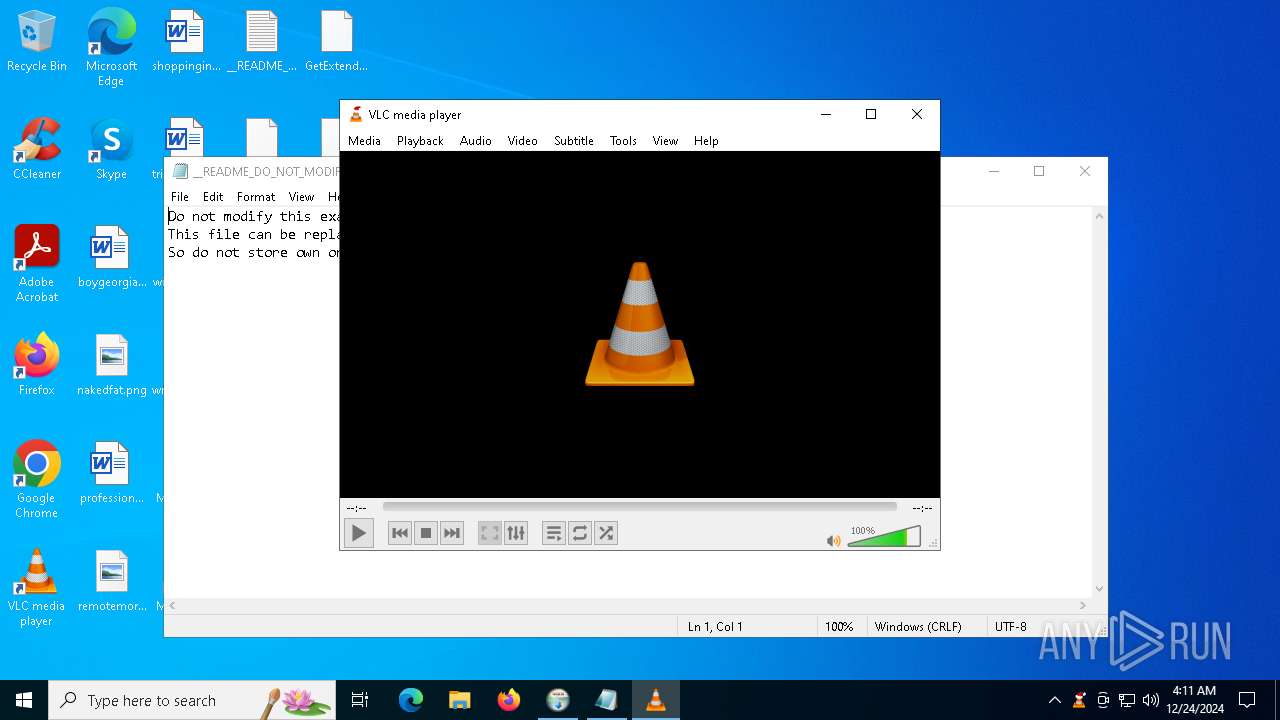
Task: Open File Explorer from taskbar
Action: 459,700
